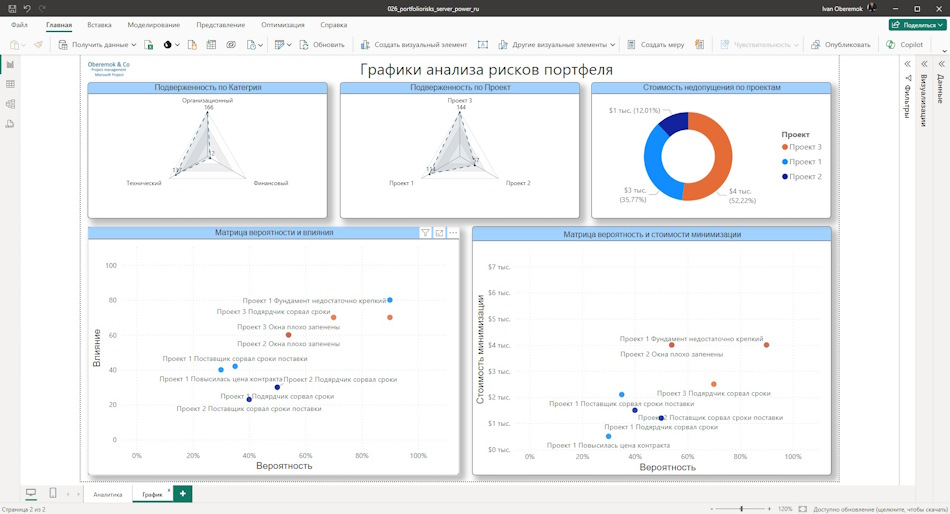
Task: Fit page to window icon
Action: 803,509
